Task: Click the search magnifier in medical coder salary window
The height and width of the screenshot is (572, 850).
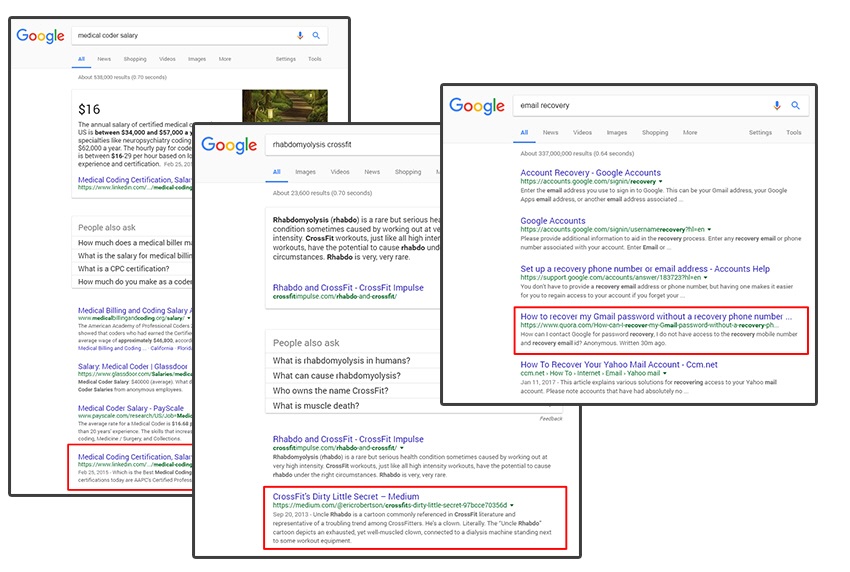Action: 316,35
